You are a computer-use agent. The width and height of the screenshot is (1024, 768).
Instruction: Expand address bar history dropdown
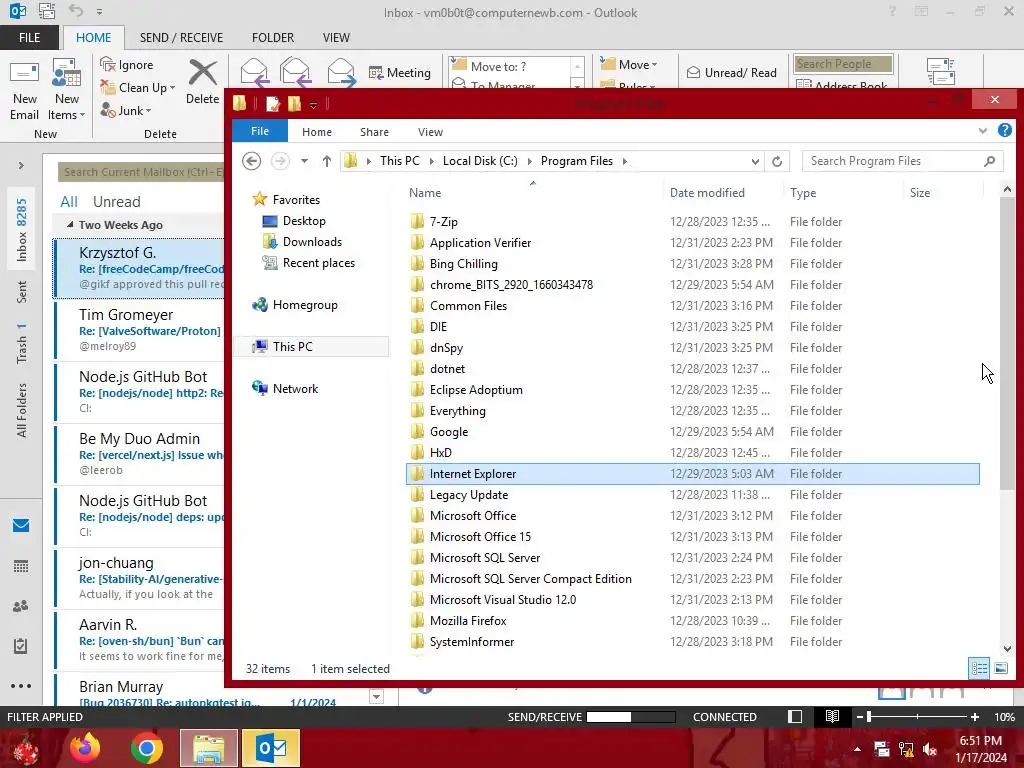(x=755, y=161)
